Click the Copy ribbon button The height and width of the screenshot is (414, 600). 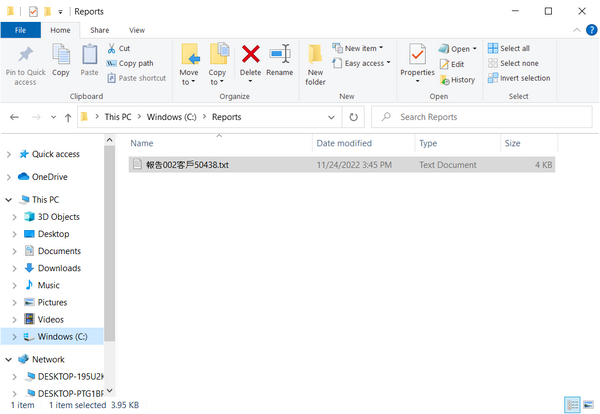[x=60, y=60]
